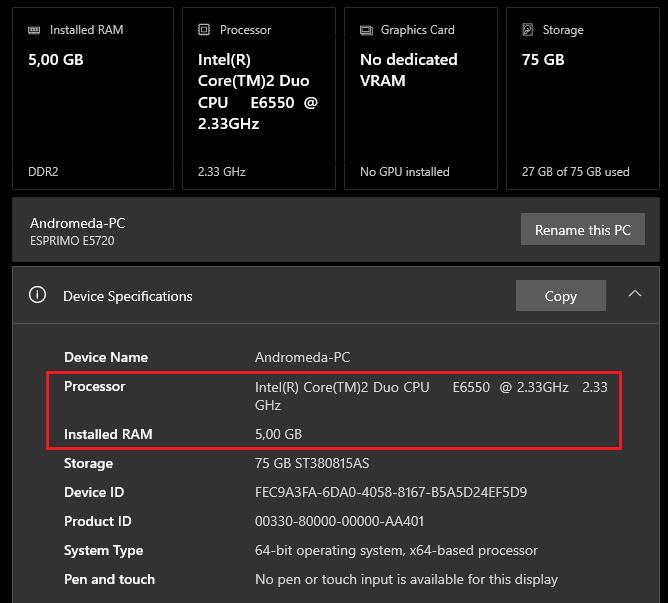
Task: Click the 64-bit System Type value
Action: pos(396,550)
